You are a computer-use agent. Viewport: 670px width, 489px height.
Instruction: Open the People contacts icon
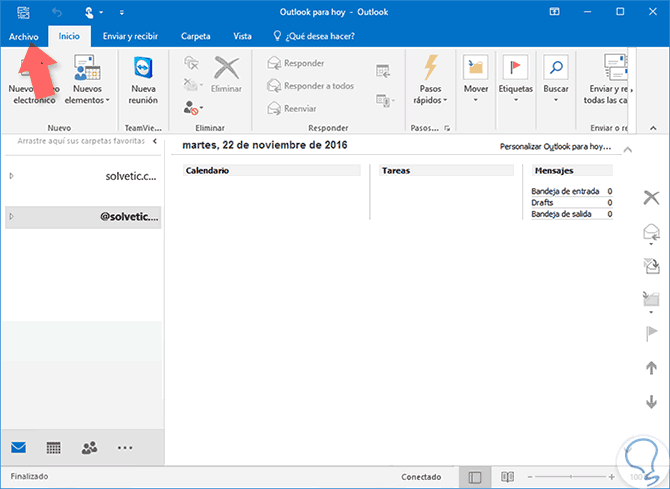click(89, 448)
